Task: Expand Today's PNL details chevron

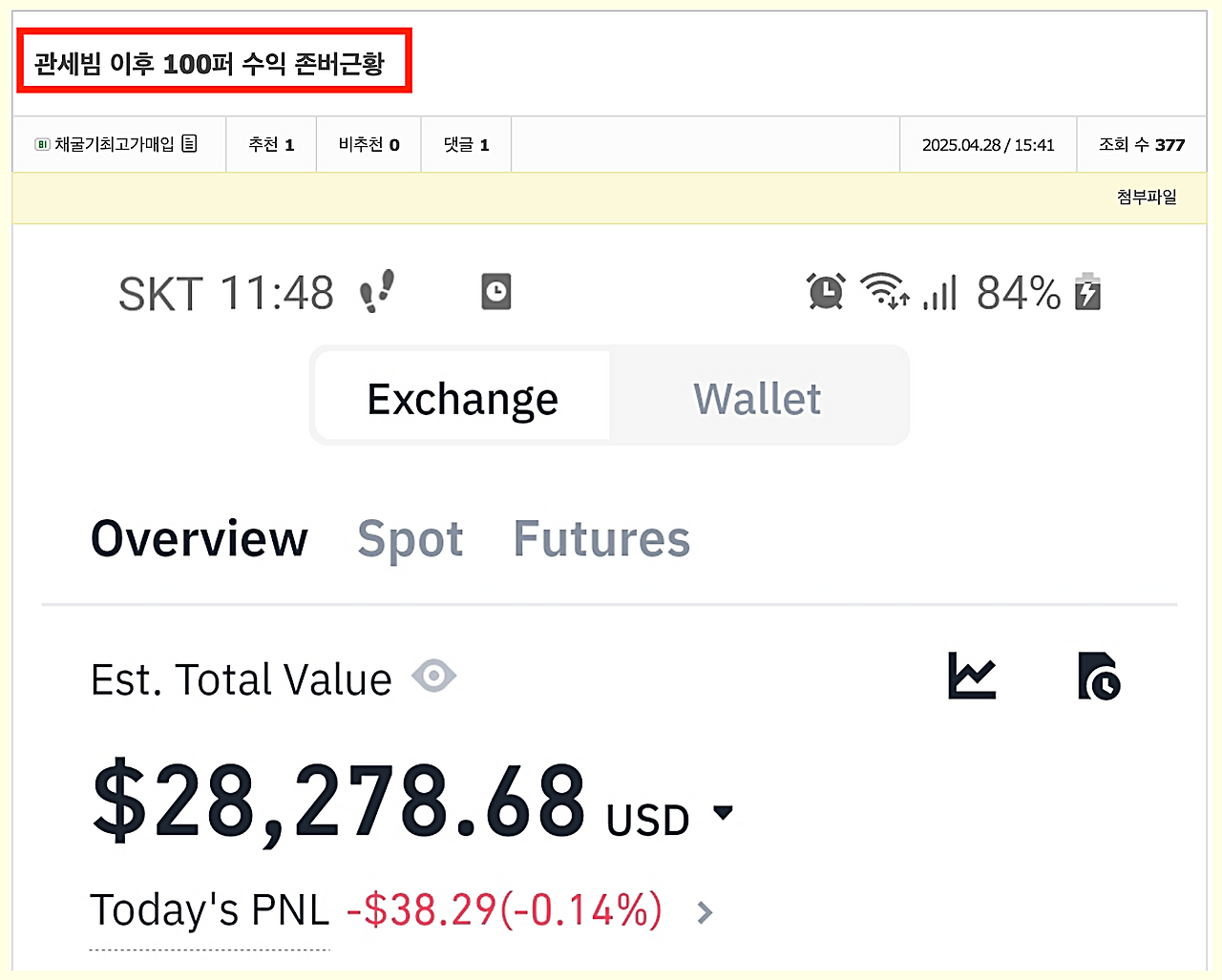Action: (705, 912)
